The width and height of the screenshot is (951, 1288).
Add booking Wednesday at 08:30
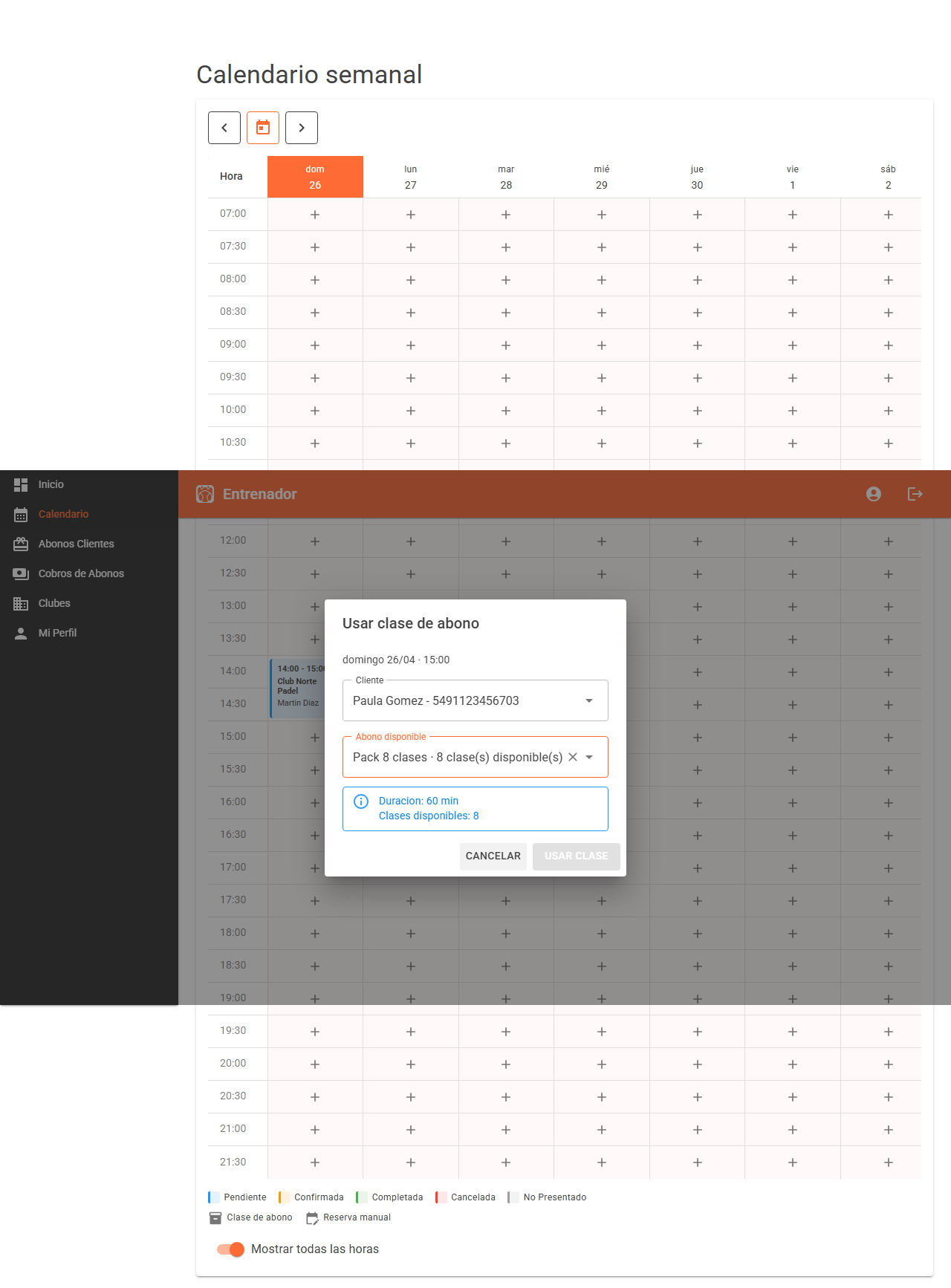pos(602,313)
